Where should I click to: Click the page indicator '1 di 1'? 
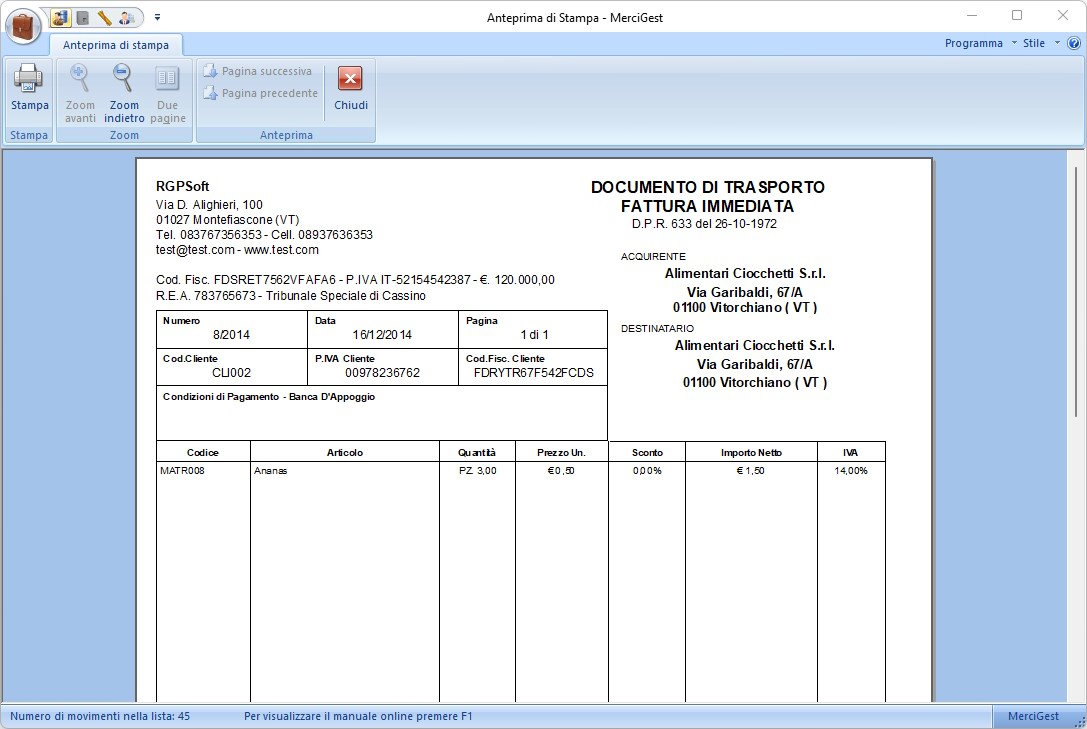click(534, 335)
